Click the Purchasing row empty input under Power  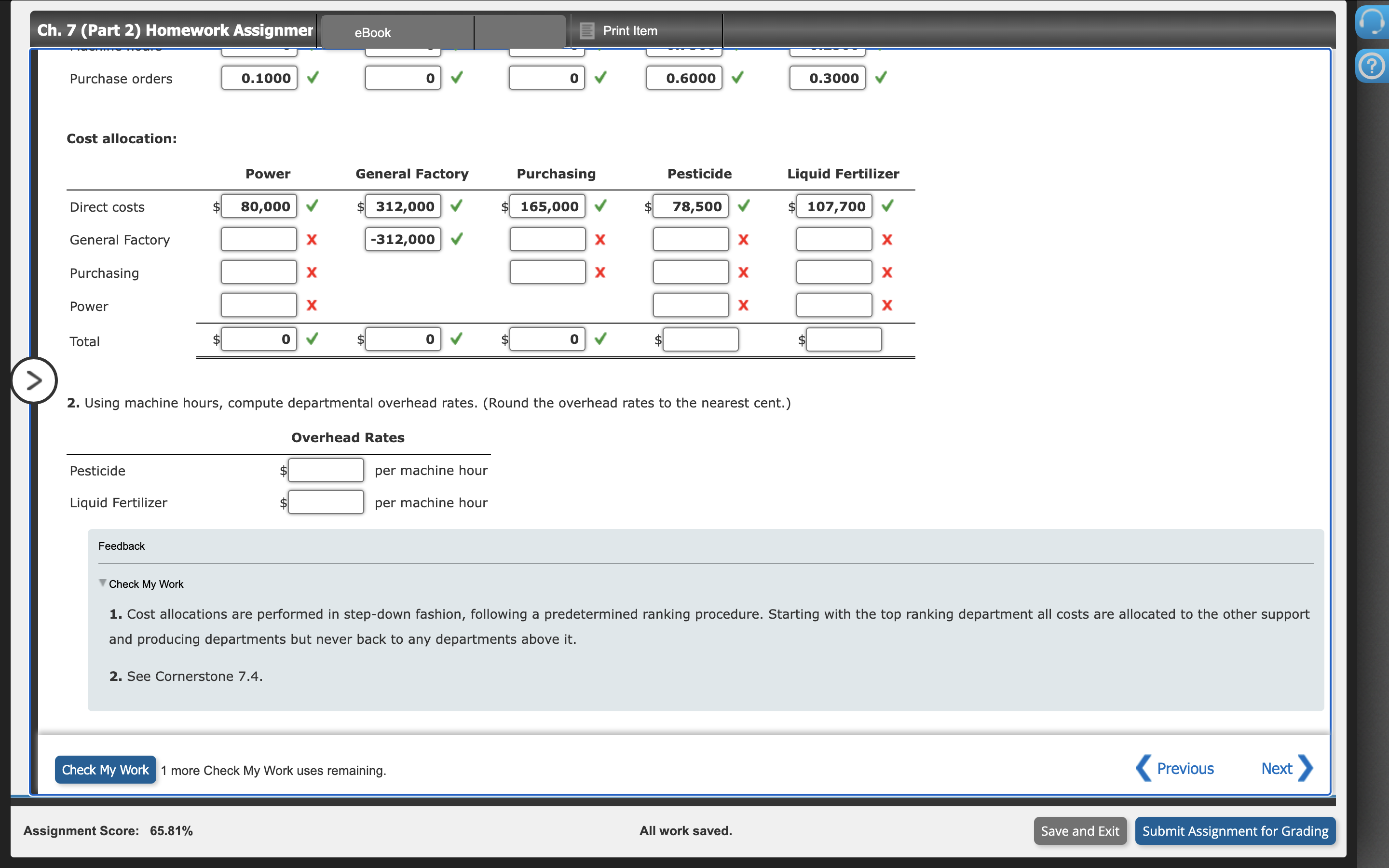[x=259, y=271]
